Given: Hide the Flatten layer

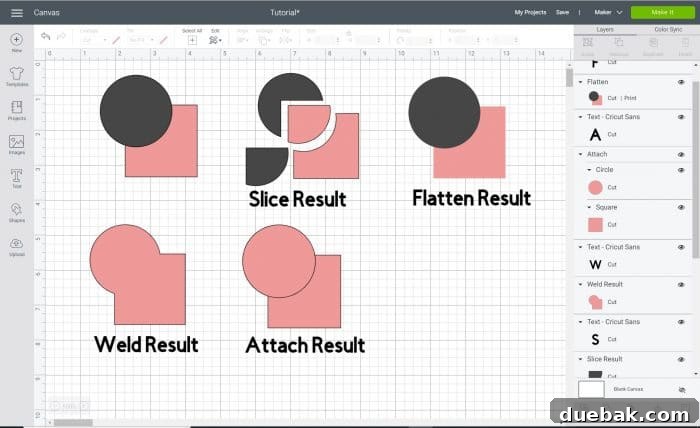Looking at the screenshot, I should [681, 82].
